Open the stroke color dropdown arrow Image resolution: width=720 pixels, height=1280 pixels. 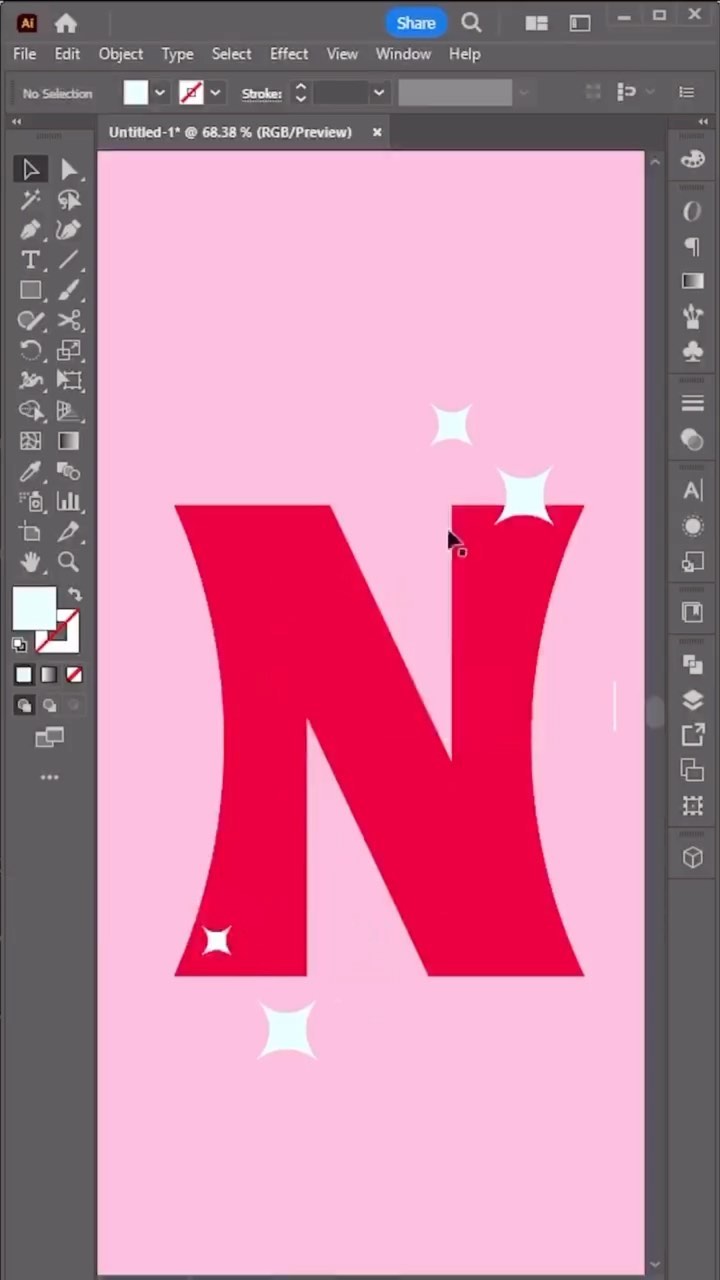pos(215,93)
